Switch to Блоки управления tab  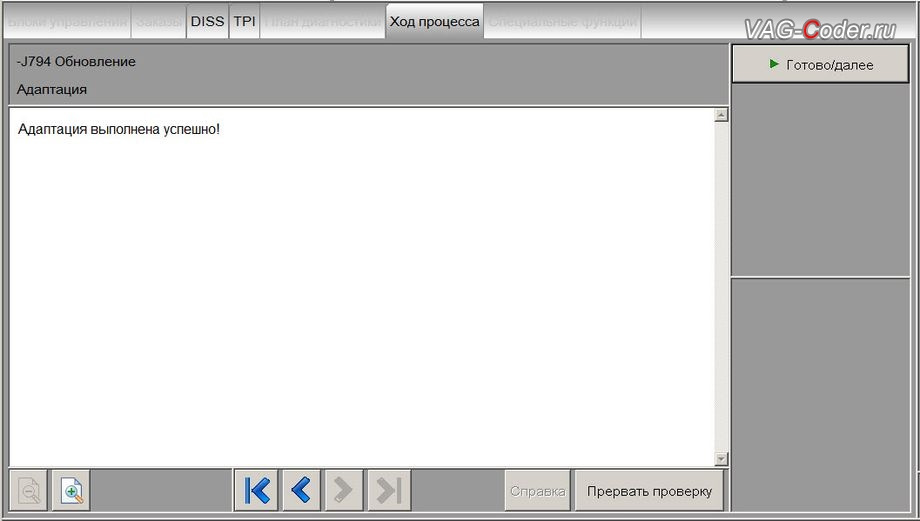[x=67, y=22]
